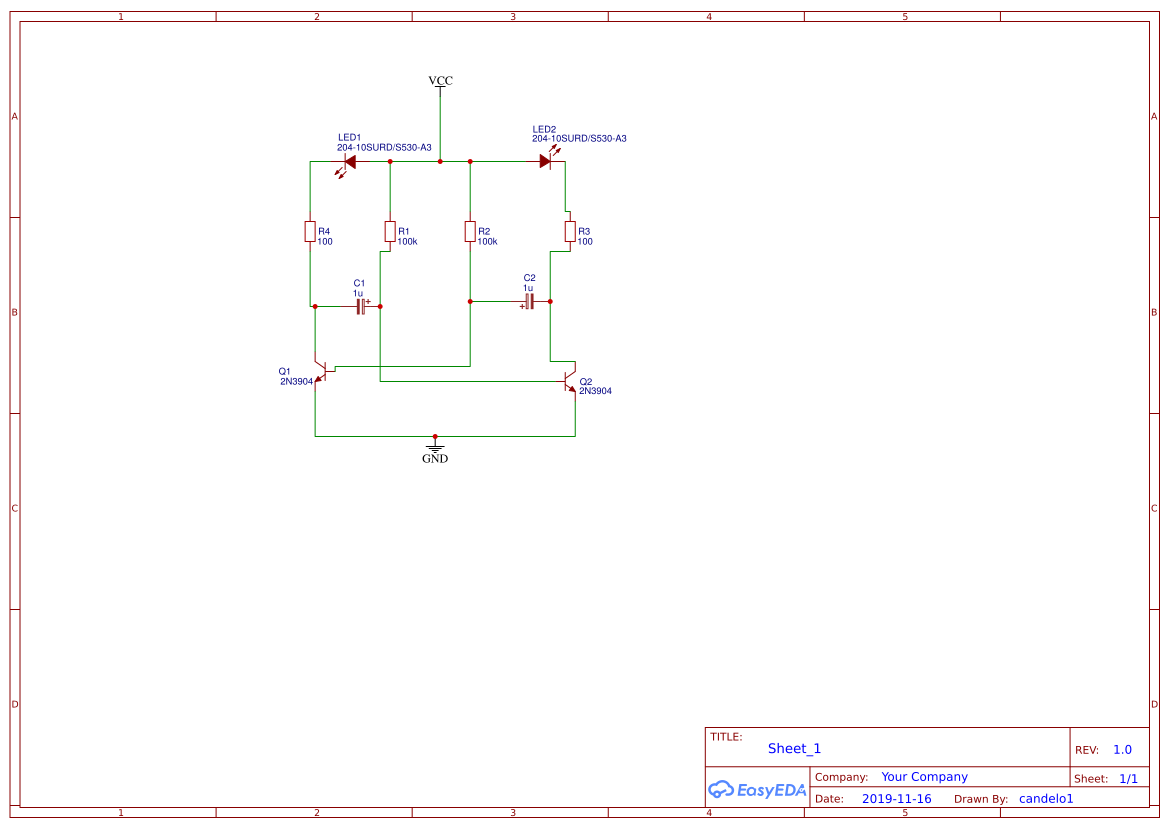This screenshot has width=1171, height=828.
Task: Select the LED1 diode symbol
Action: (349, 161)
